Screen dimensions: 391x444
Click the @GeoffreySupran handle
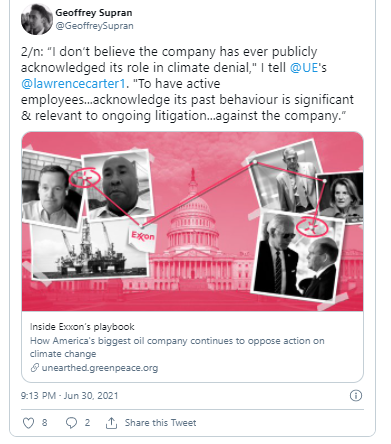(94, 26)
